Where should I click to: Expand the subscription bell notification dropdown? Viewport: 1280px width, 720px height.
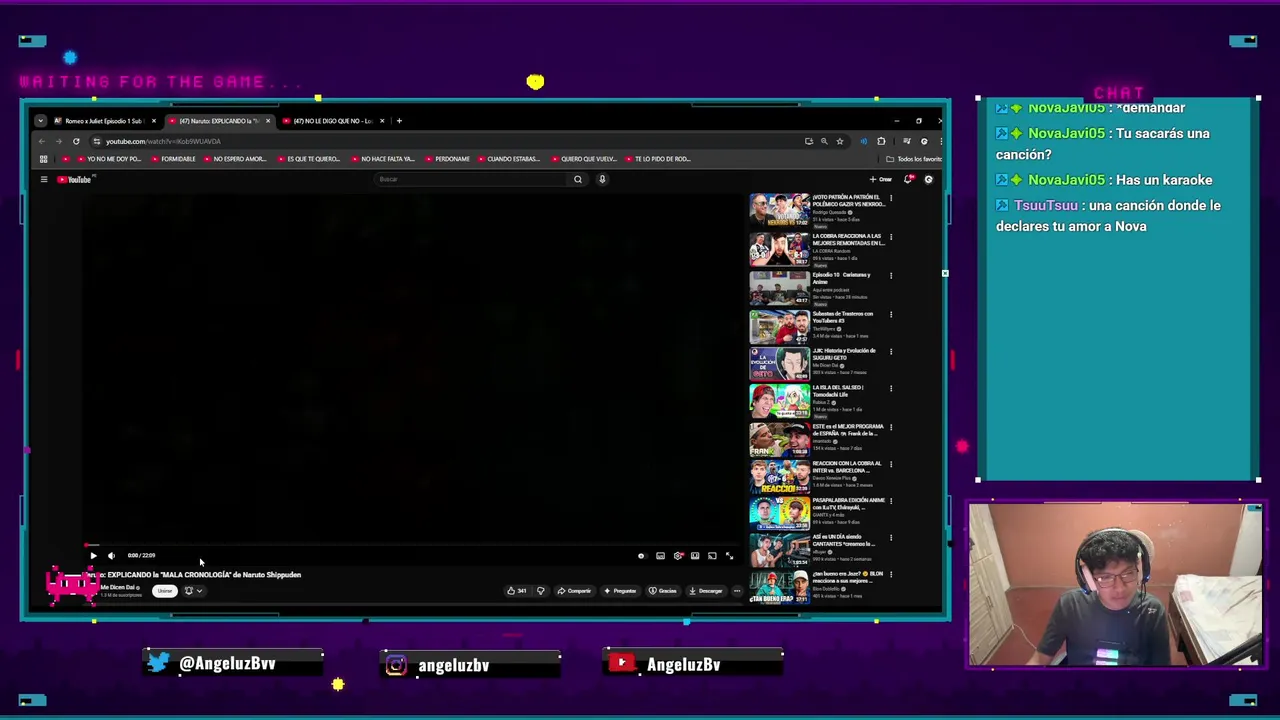(x=193, y=591)
